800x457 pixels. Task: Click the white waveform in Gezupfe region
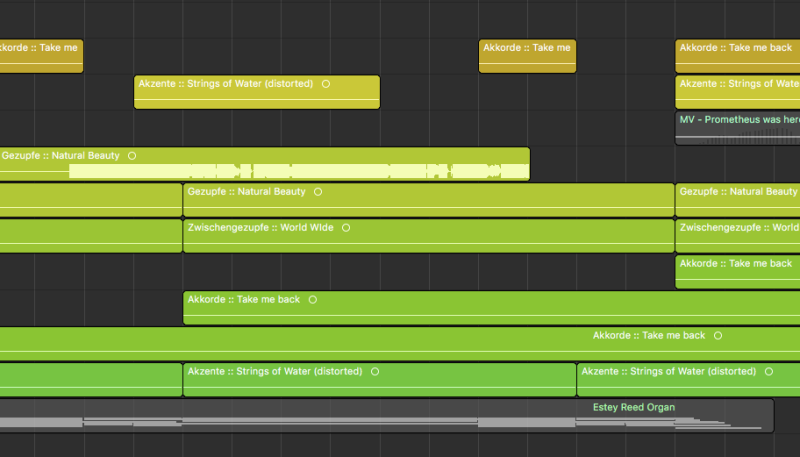(x=299, y=171)
